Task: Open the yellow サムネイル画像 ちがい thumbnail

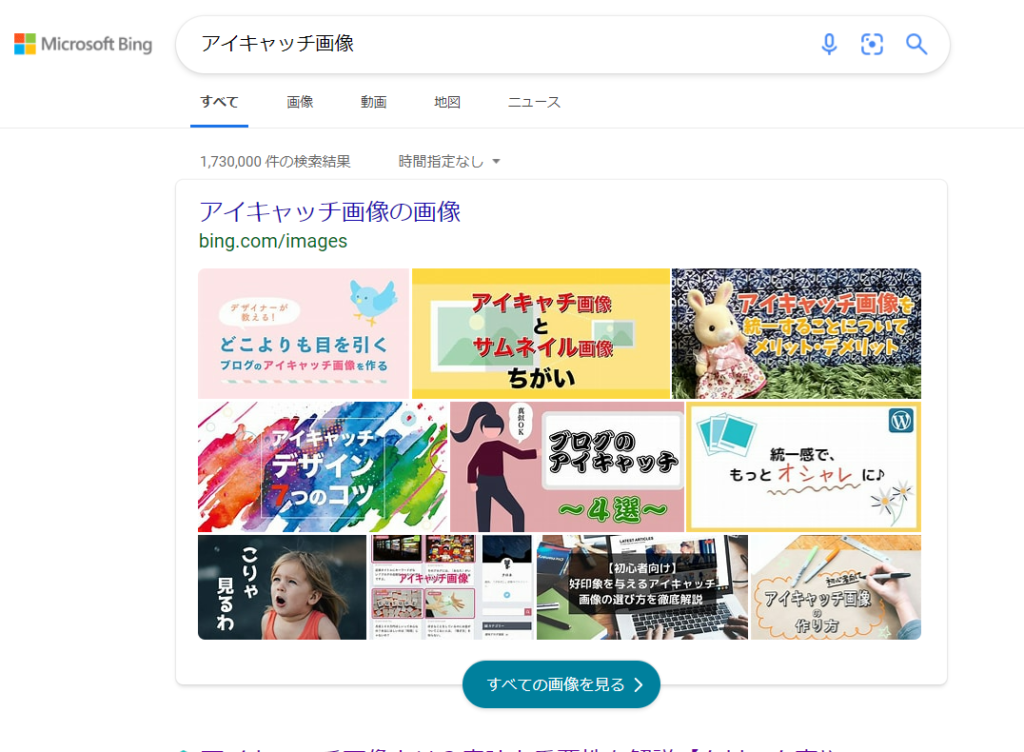Action: [541, 334]
